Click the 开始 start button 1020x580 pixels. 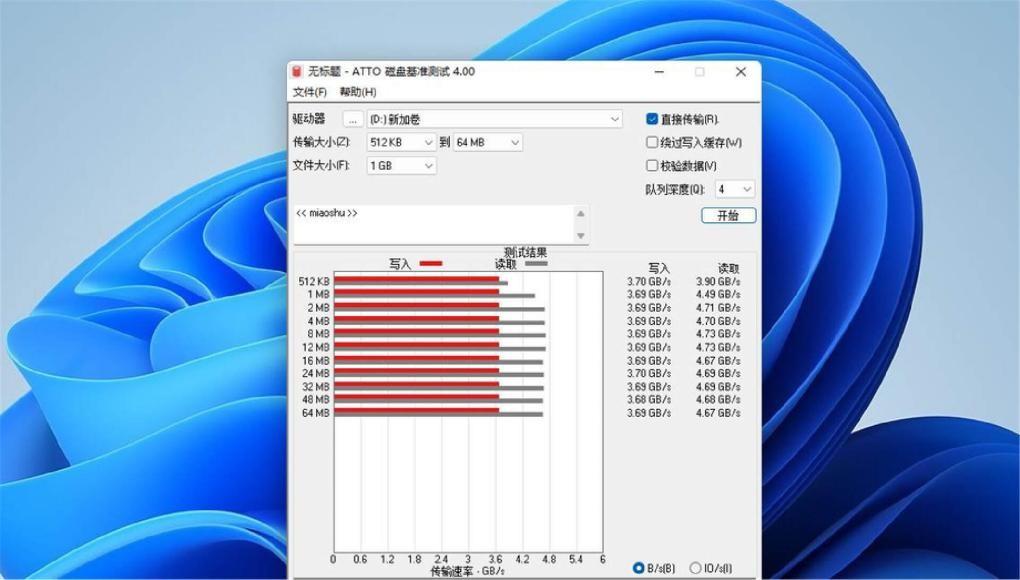pyautogui.click(x=729, y=215)
